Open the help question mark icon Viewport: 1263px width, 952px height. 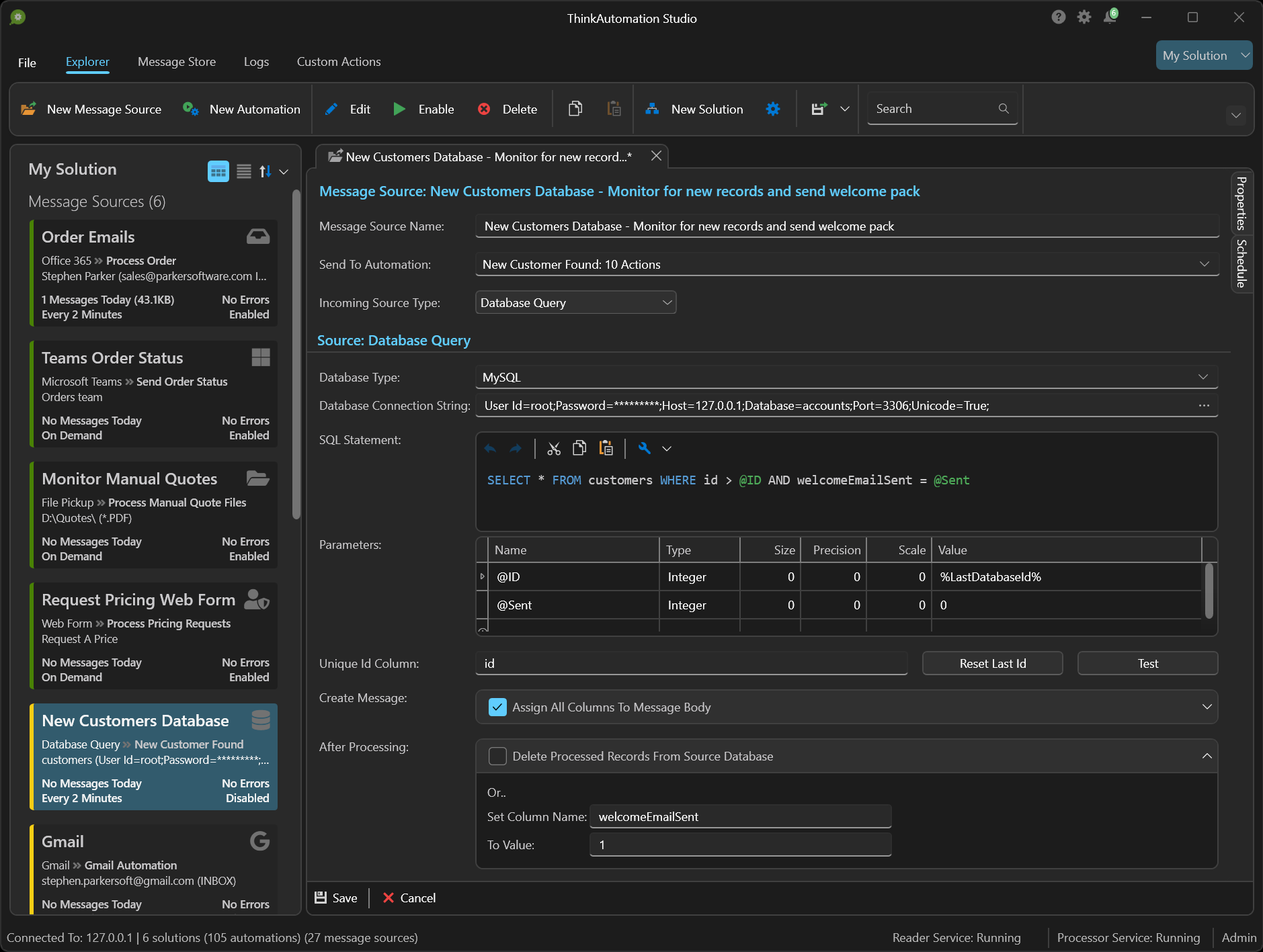[1059, 17]
